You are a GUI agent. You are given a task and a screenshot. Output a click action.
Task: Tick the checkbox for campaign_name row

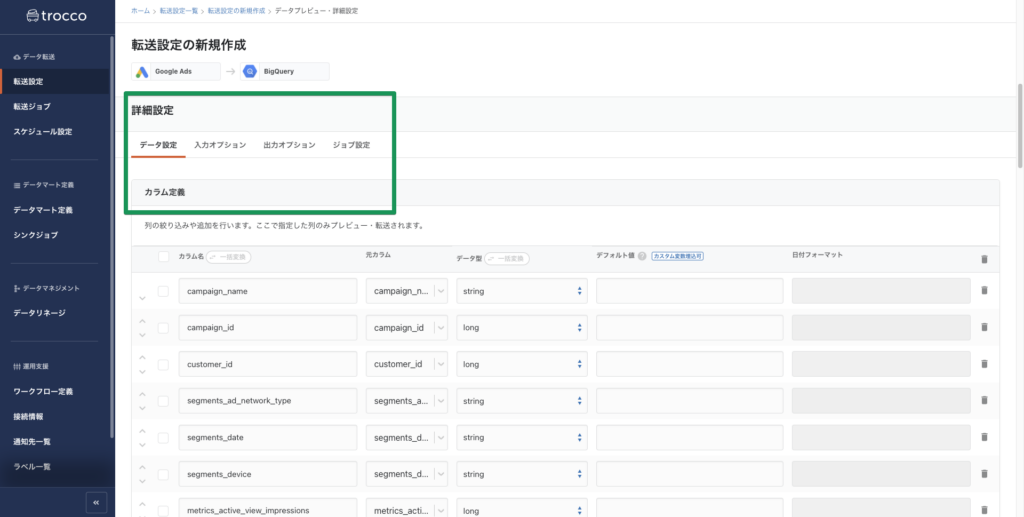pyautogui.click(x=163, y=291)
